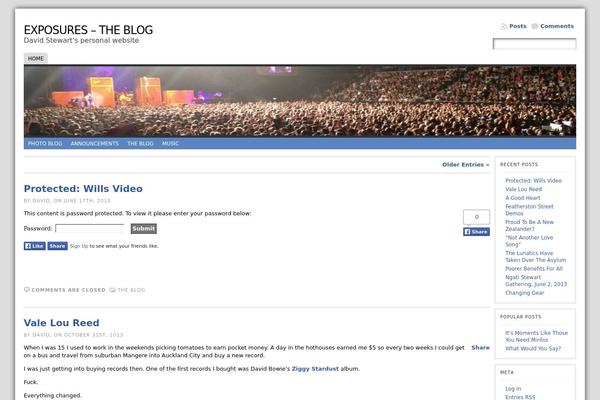
Task: Focus the search box in the header
Action: click(x=535, y=44)
